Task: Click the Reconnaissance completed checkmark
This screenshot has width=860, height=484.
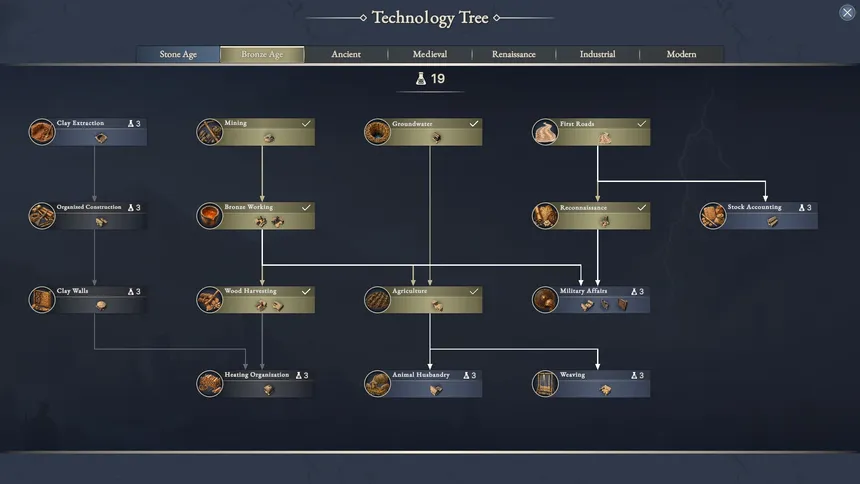Action: [642, 207]
